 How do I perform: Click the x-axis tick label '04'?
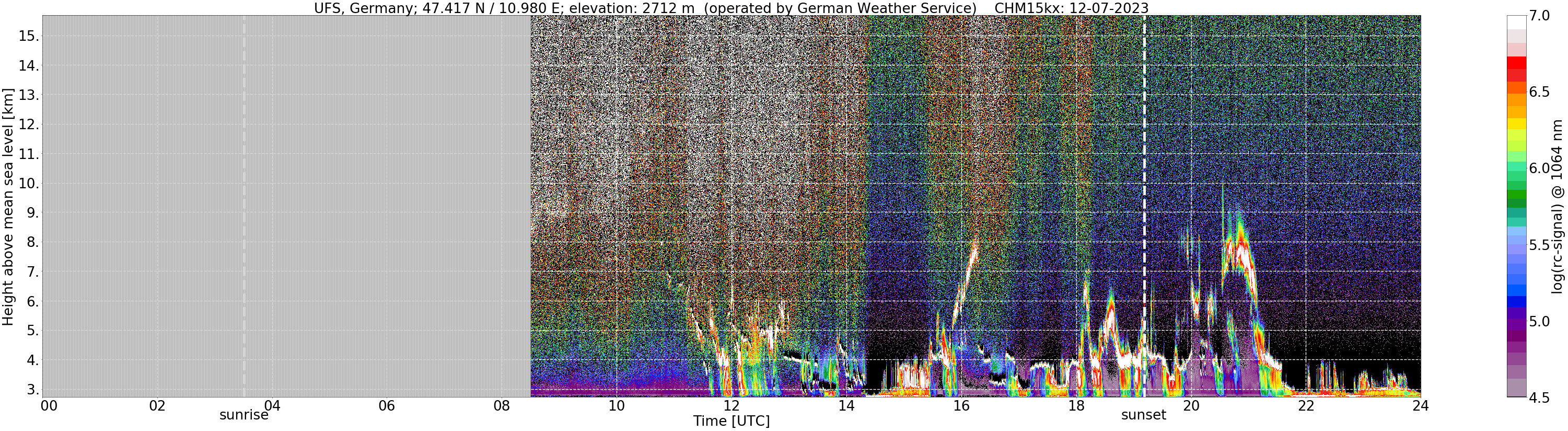tap(272, 405)
